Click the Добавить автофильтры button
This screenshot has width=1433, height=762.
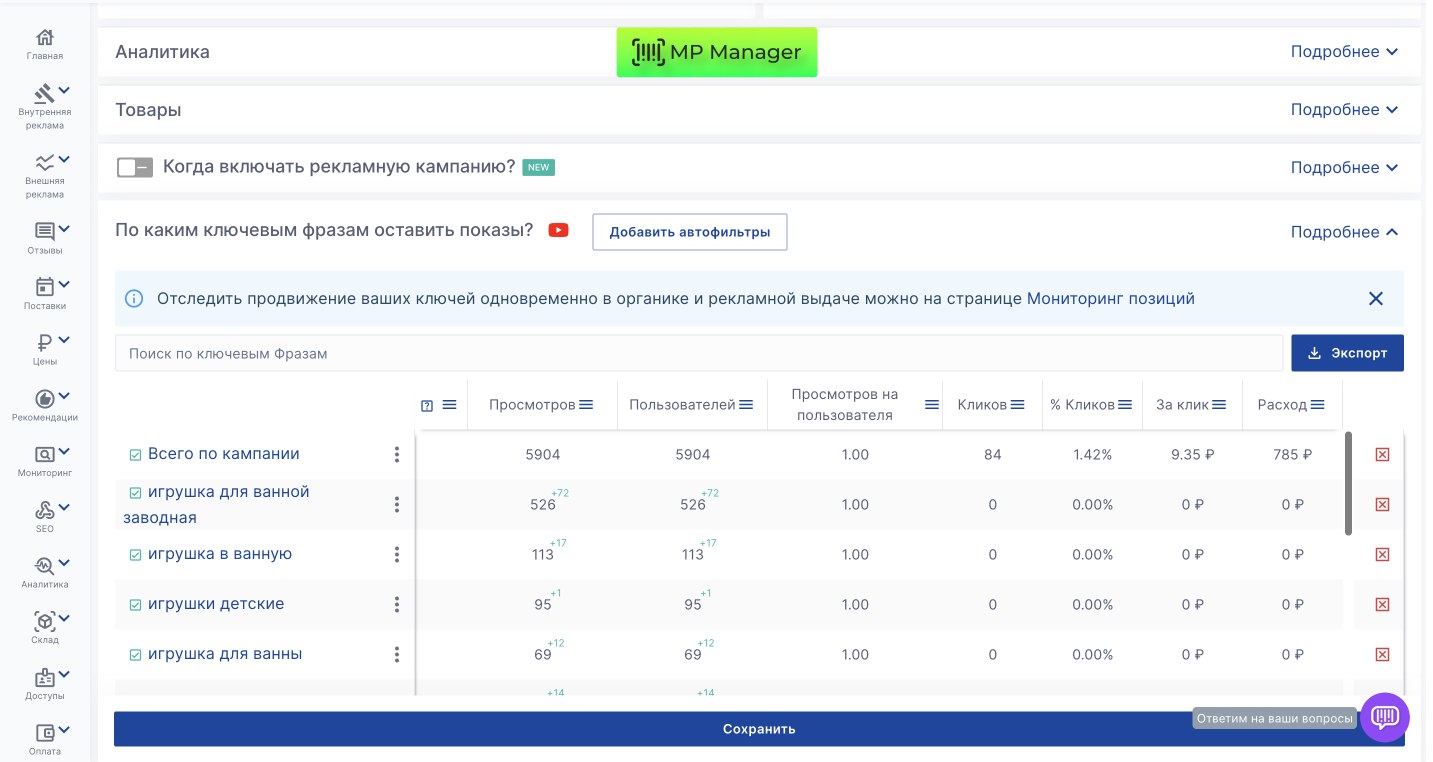point(689,232)
